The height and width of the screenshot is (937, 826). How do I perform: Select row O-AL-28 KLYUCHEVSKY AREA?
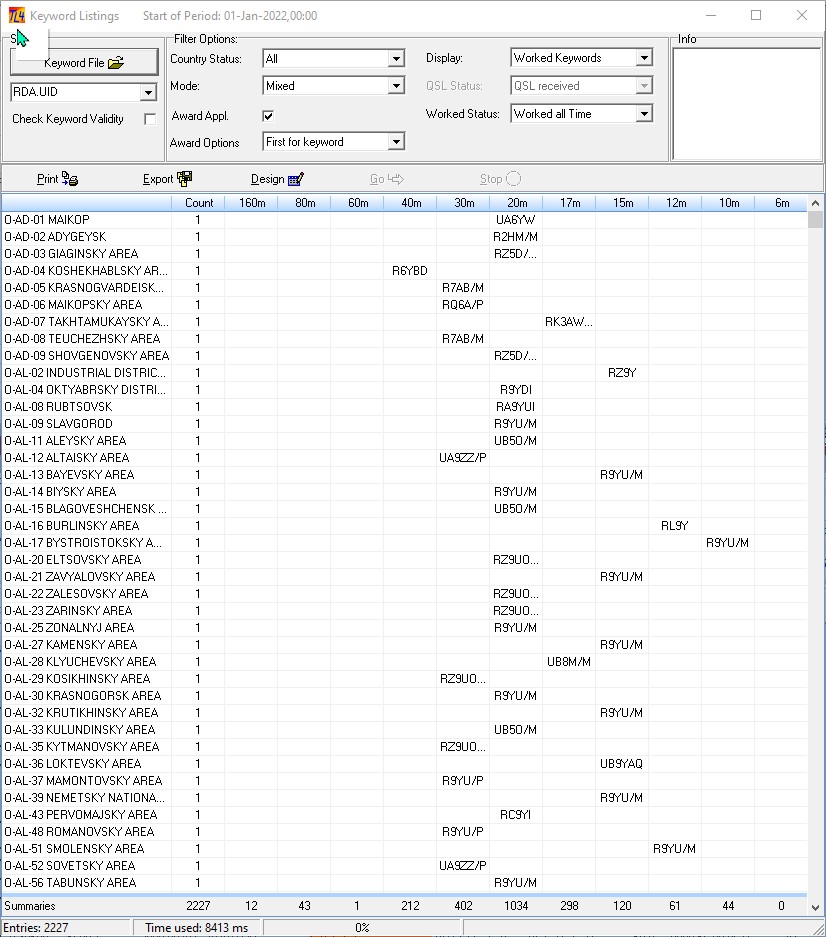click(x=404, y=662)
